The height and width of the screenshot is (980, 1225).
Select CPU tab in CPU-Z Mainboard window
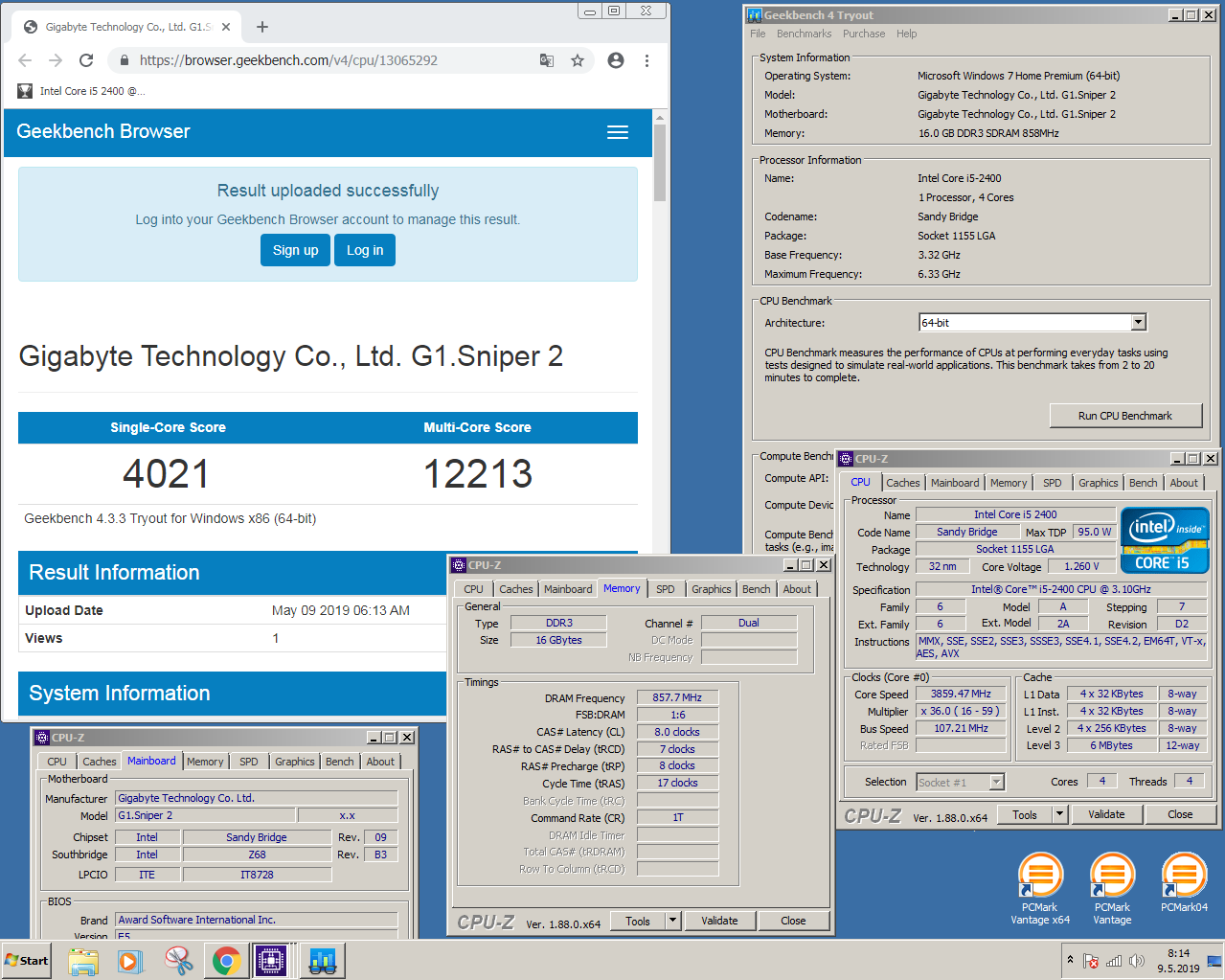pyautogui.click(x=57, y=762)
